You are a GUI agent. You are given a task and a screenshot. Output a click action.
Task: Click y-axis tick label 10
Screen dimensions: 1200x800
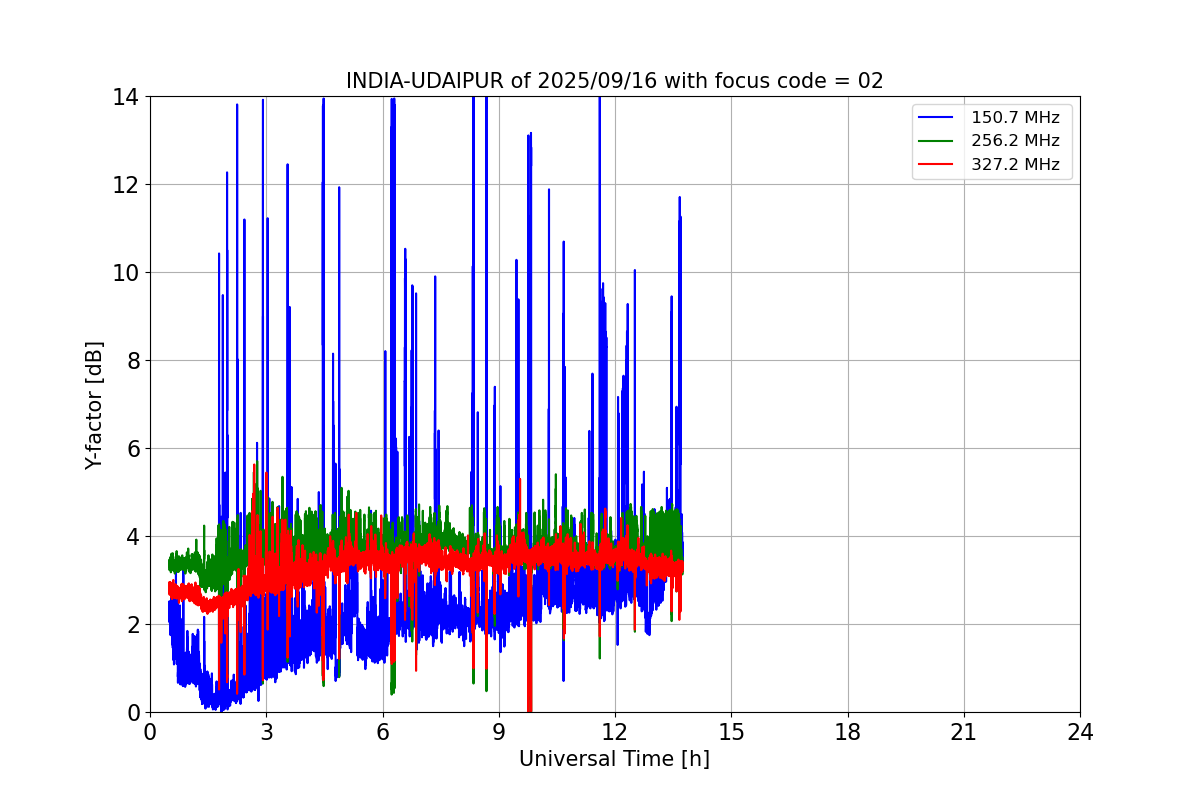(125, 273)
